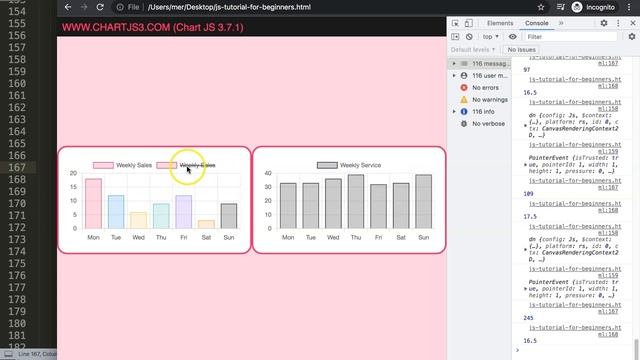Screen dimensions: 640x360
Task: Click the red No errors icon
Action: pyautogui.click(x=464, y=87)
